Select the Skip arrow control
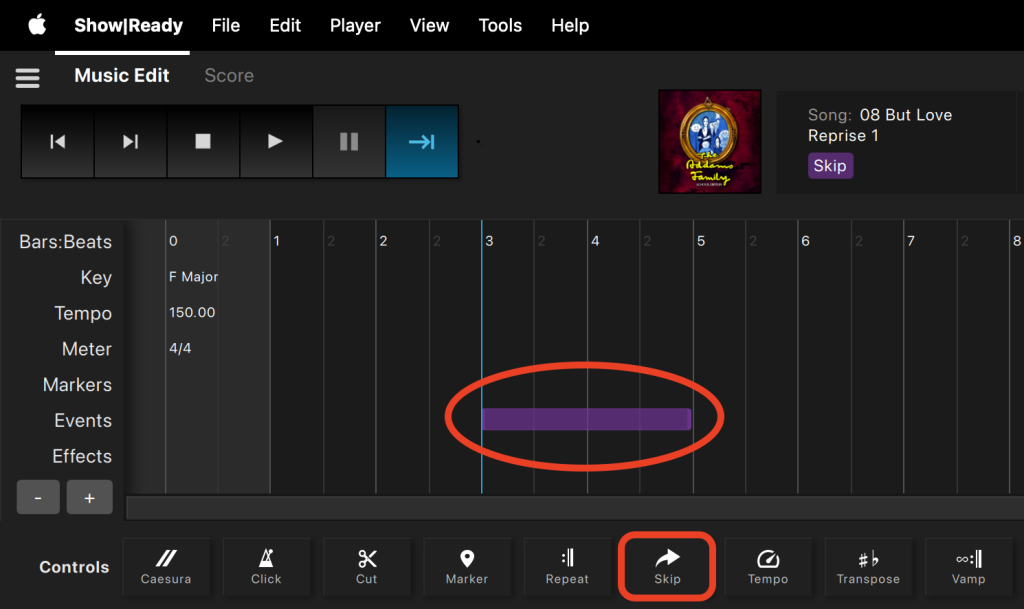The width and height of the screenshot is (1024, 609). (x=667, y=567)
